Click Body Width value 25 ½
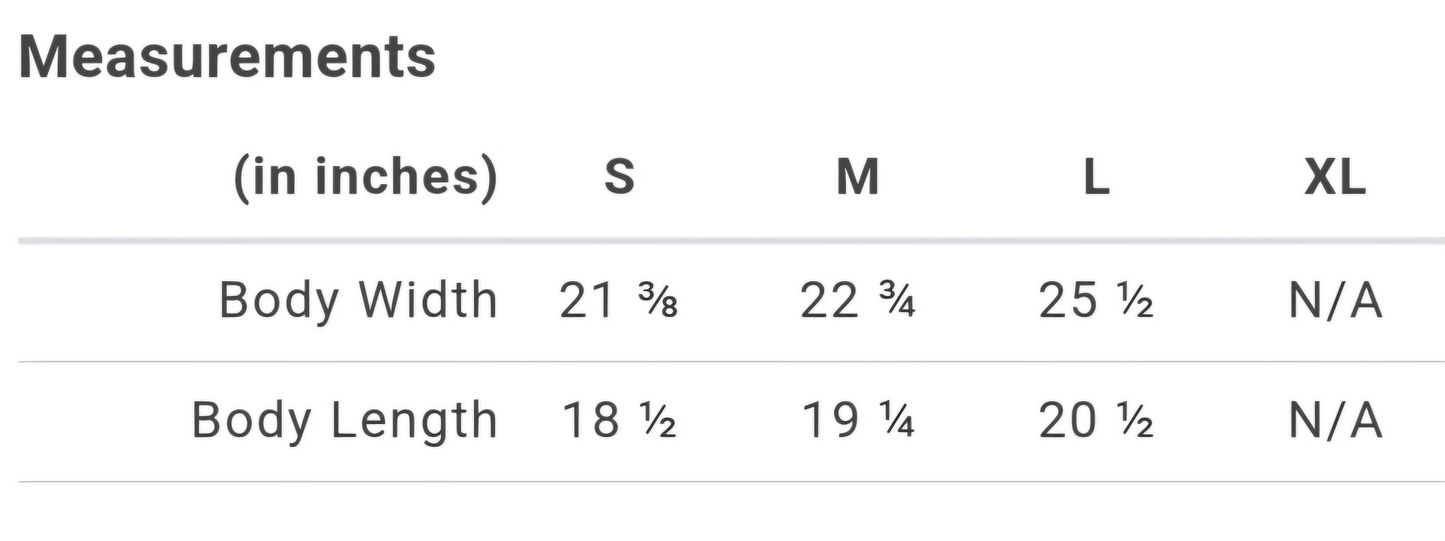The height and width of the screenshot is (541, 1445). pyautogui.click(x=1096, y=300)
